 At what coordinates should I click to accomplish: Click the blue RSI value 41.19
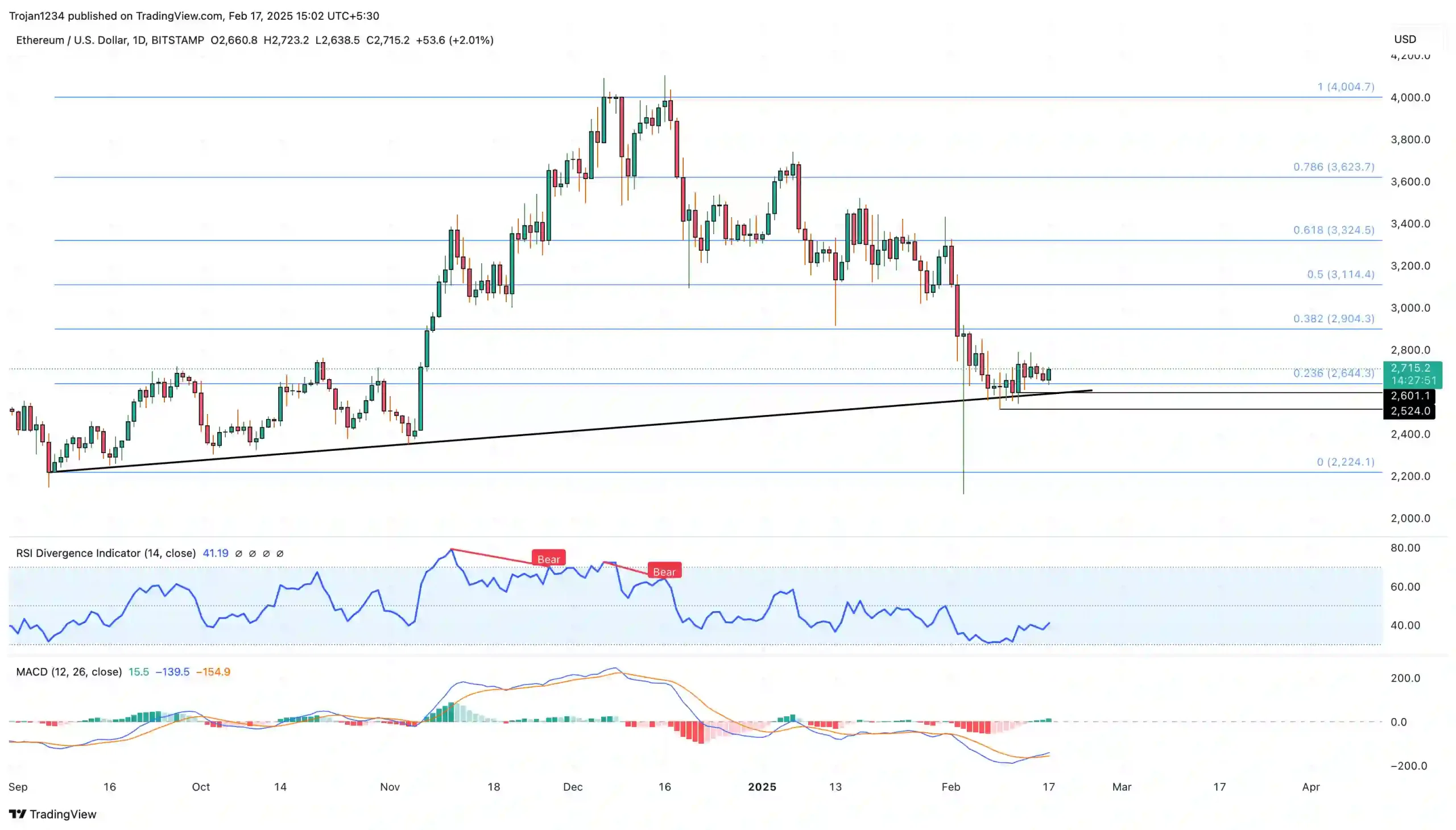[x=216, y=553]
